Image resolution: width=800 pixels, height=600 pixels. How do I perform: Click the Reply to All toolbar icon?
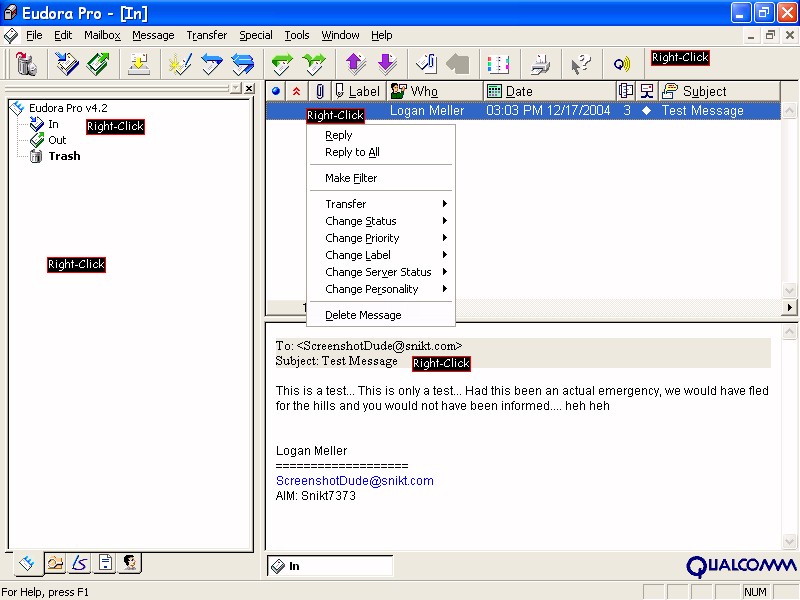click(243, 64)
